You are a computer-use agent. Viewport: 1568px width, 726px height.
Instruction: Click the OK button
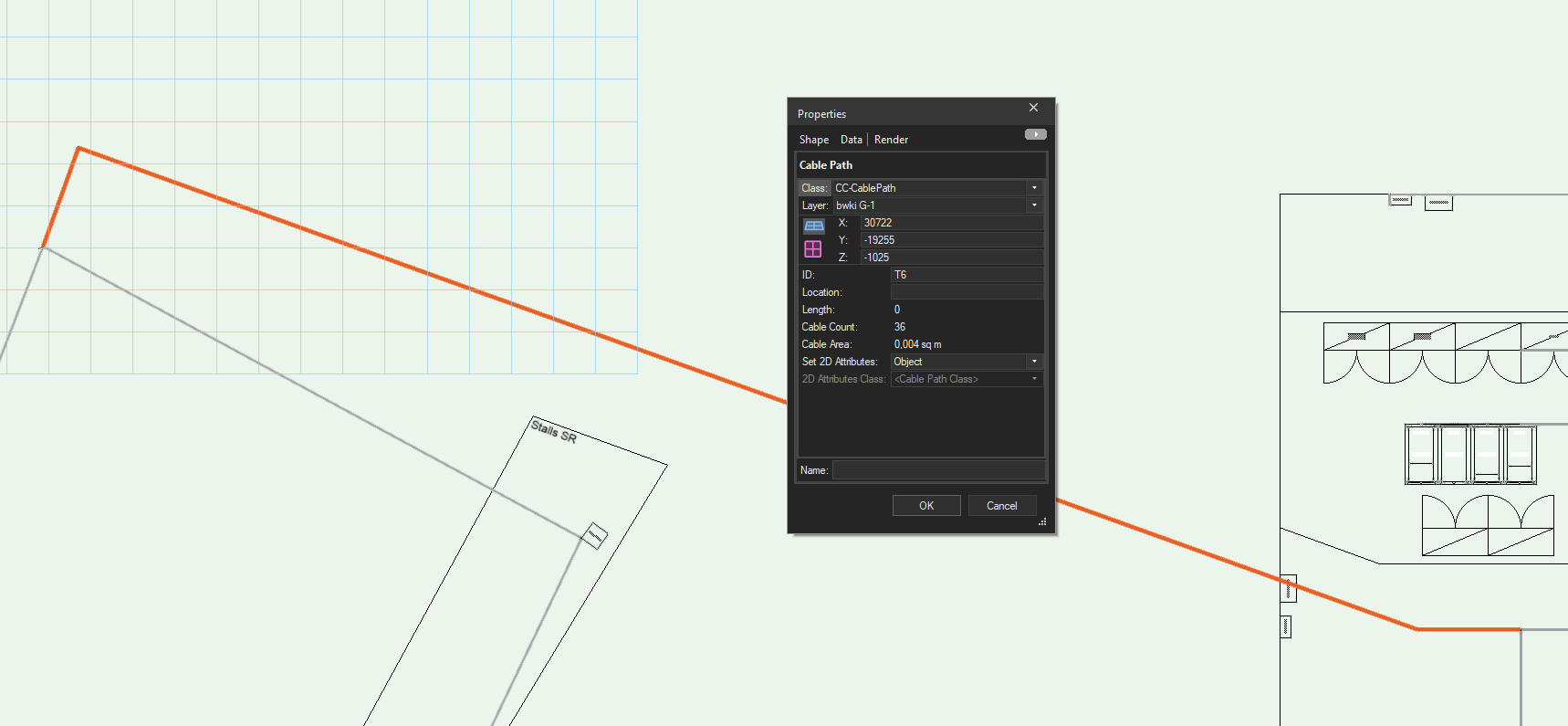point(926,506)
